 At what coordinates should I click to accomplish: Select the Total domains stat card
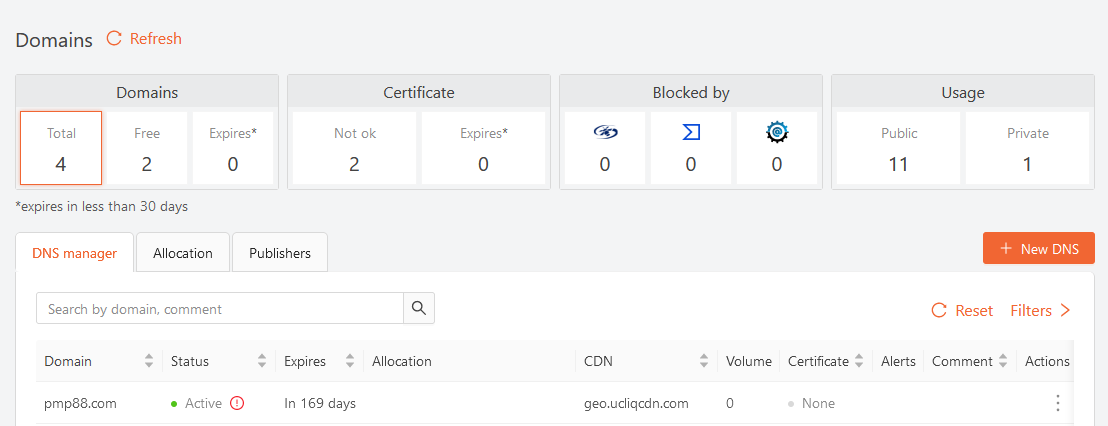pos(61,148)
